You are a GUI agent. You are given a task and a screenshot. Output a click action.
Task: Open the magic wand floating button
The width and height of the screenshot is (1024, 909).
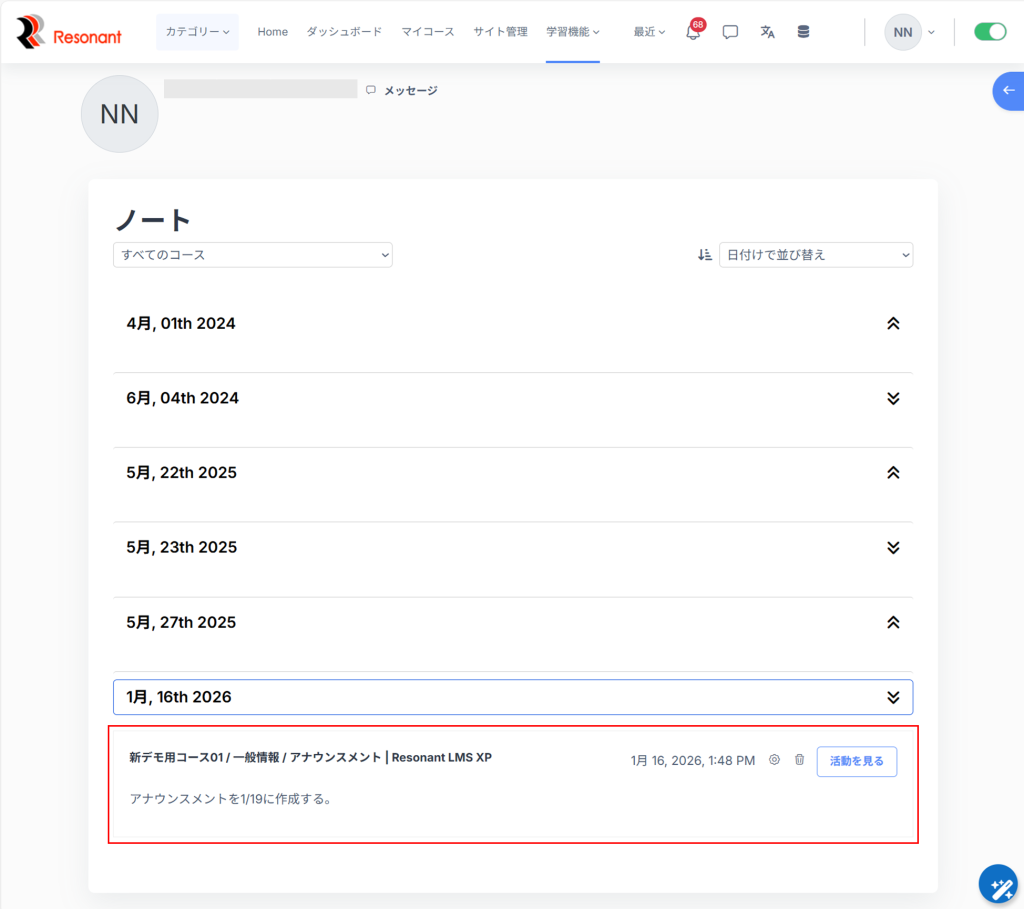point(998,885)
